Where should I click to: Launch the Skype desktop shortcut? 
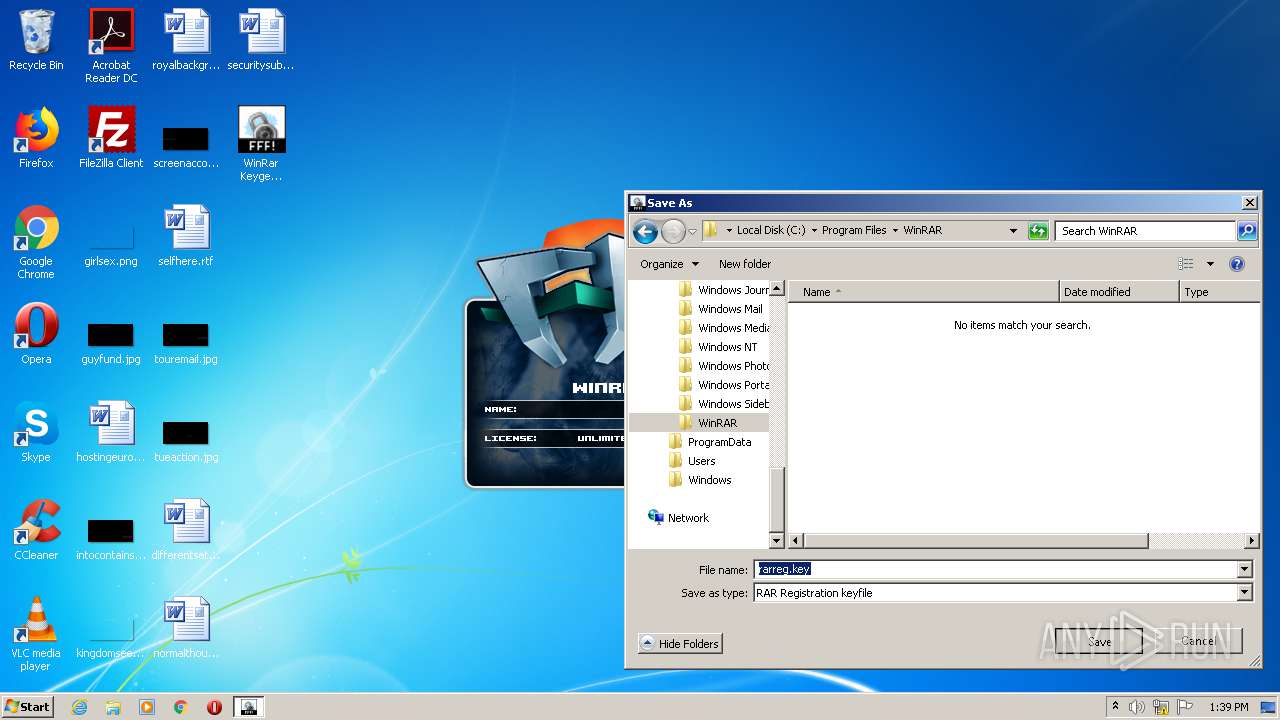click(x=36, y=433)
